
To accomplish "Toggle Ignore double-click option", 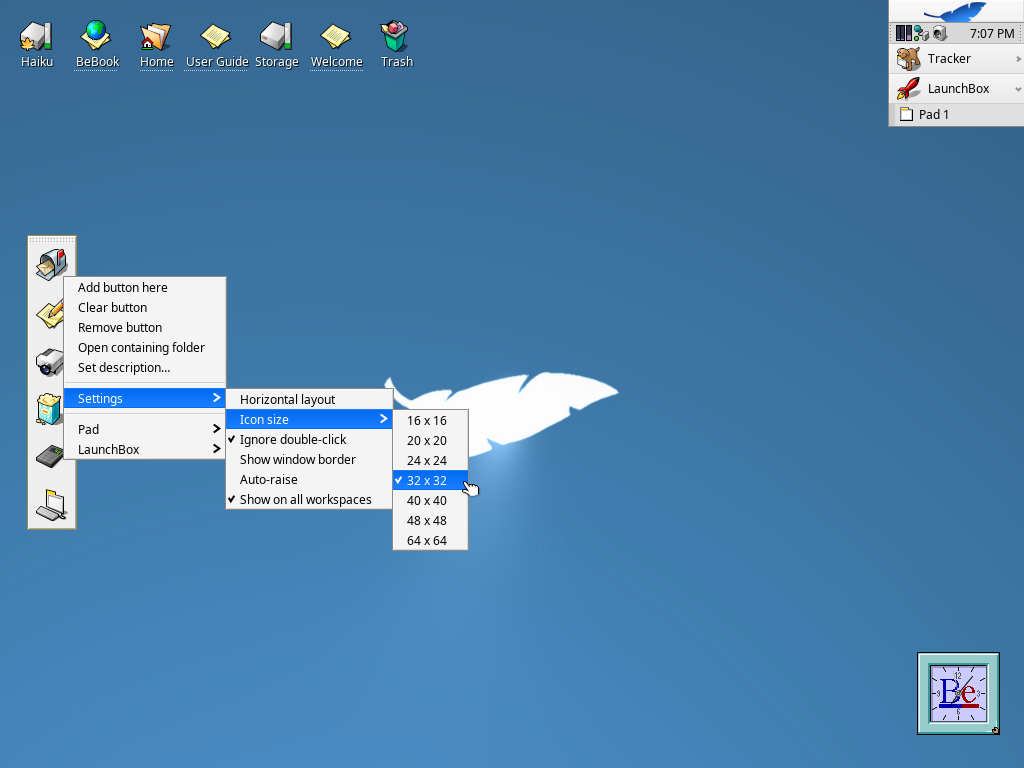I will [309, 440].
